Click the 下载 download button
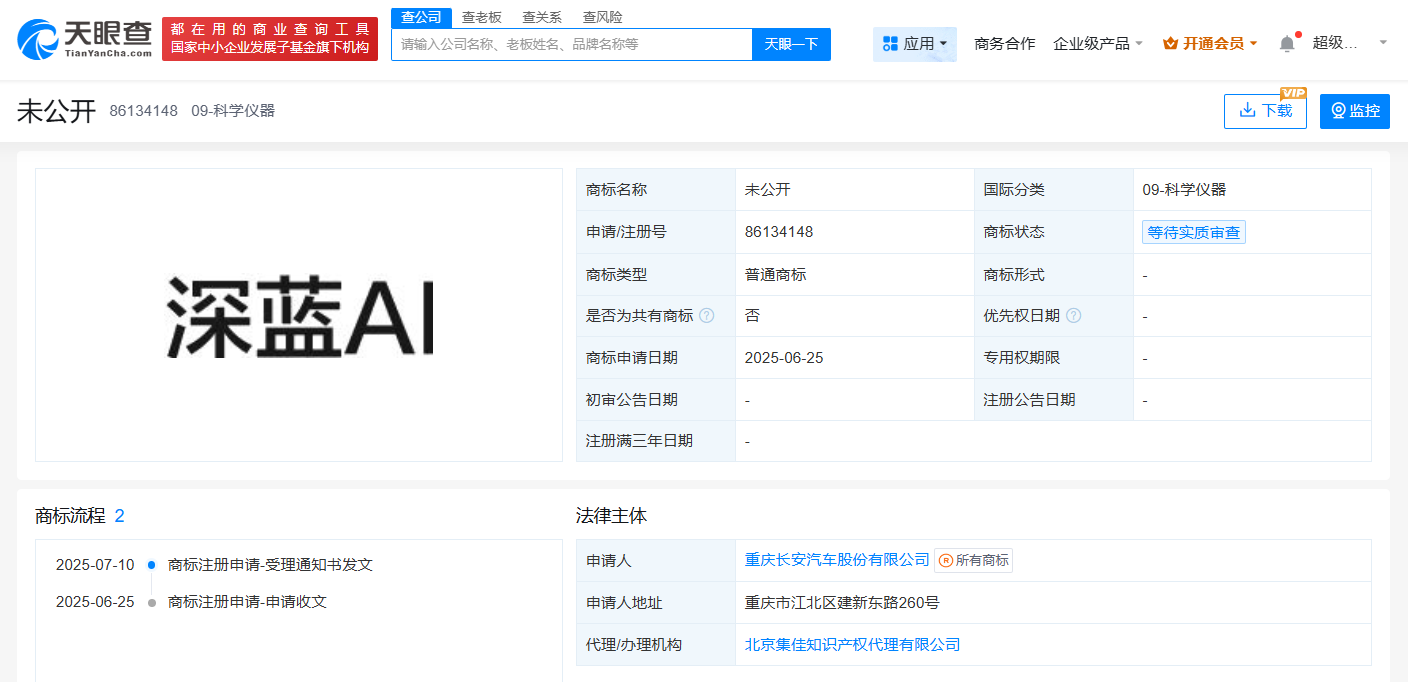1408x682 pixels. 1265,111
